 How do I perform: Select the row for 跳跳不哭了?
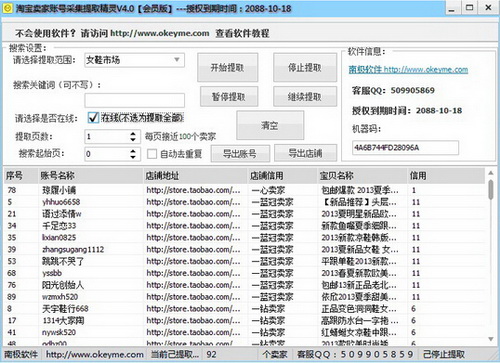pos(244,261)
